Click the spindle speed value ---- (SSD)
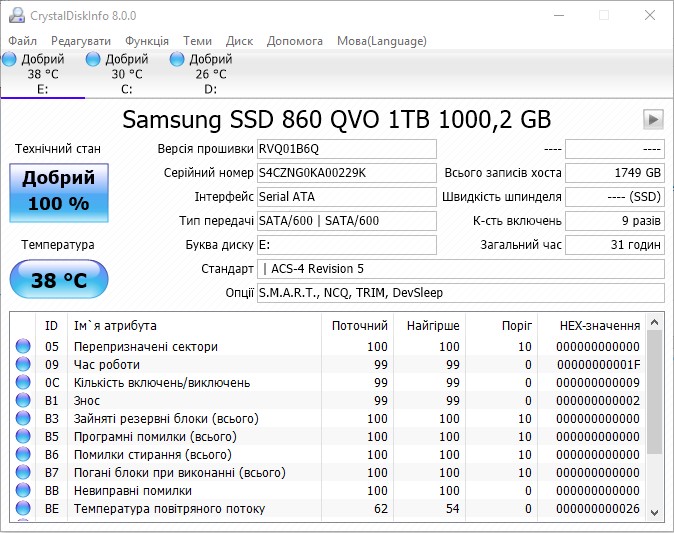This screenshot has height=533, width=674. point(615,197)
